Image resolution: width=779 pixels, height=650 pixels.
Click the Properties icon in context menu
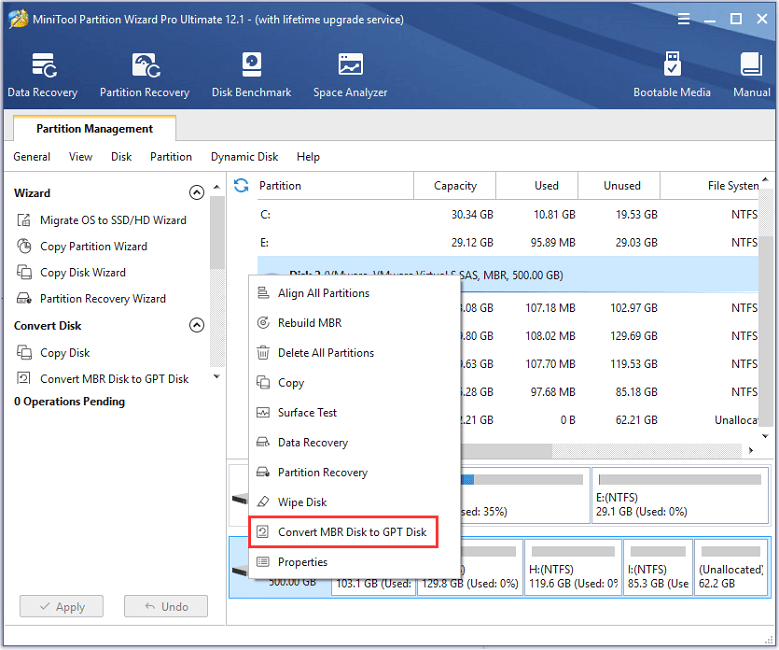tap(263, 562)
